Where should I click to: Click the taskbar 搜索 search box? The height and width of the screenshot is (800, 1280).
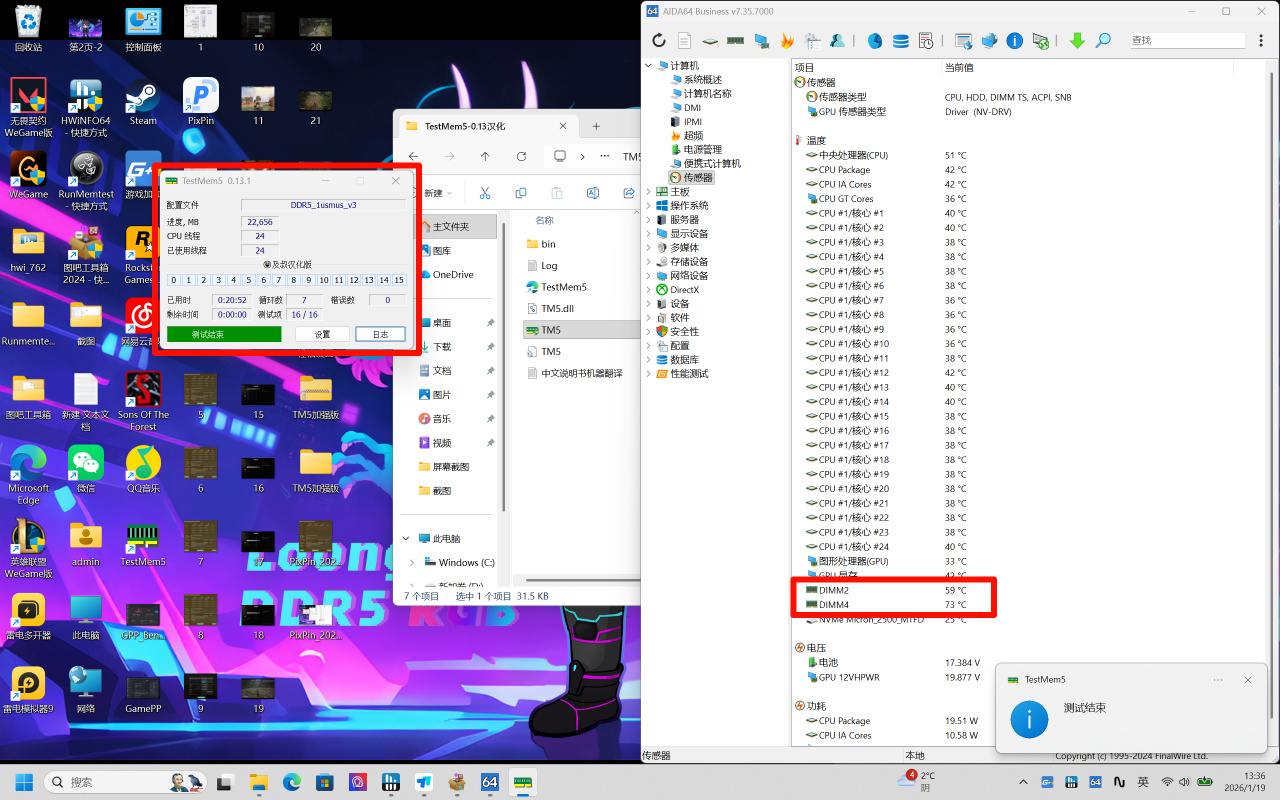pyautogui.click(x=126, y=782)
